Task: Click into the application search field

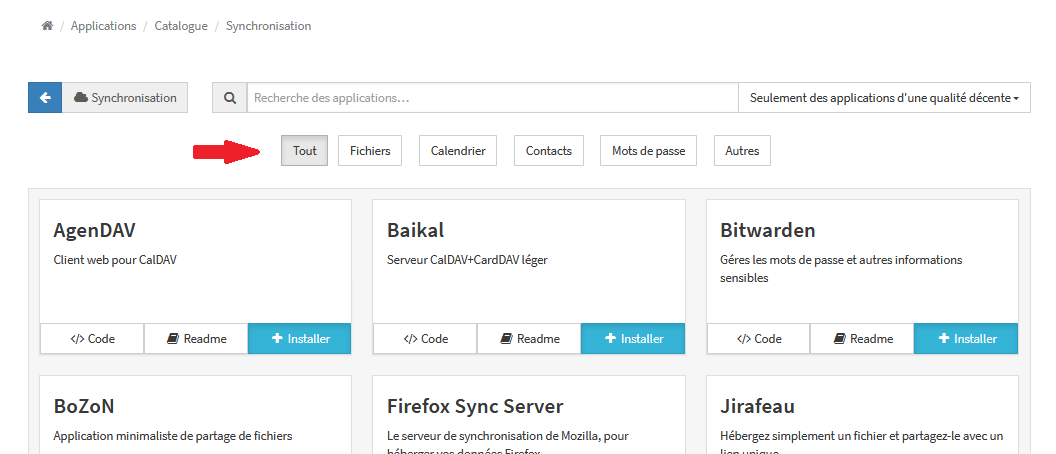Action: tap(492, 98)
